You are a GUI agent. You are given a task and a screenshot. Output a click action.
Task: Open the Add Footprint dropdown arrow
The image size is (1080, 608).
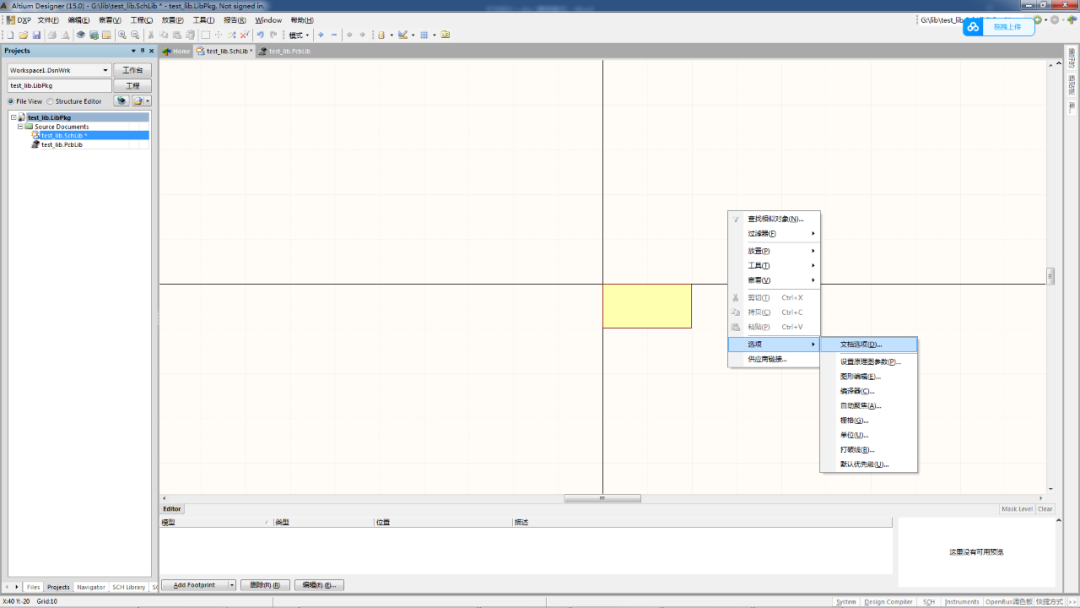click(x=231, y=585)
